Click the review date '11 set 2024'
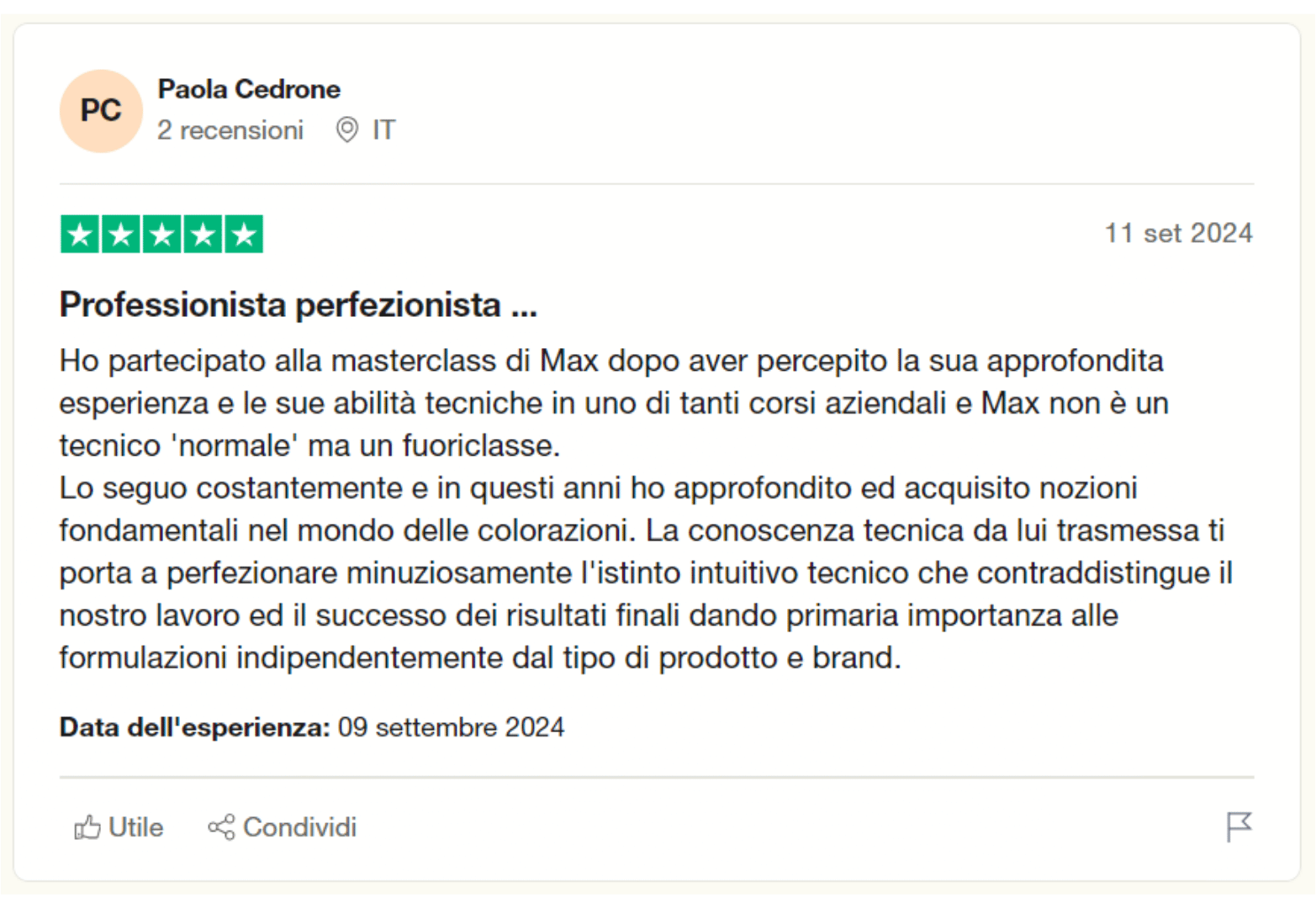Viewport: 1316px width, 908px height. pos(1178,233)
